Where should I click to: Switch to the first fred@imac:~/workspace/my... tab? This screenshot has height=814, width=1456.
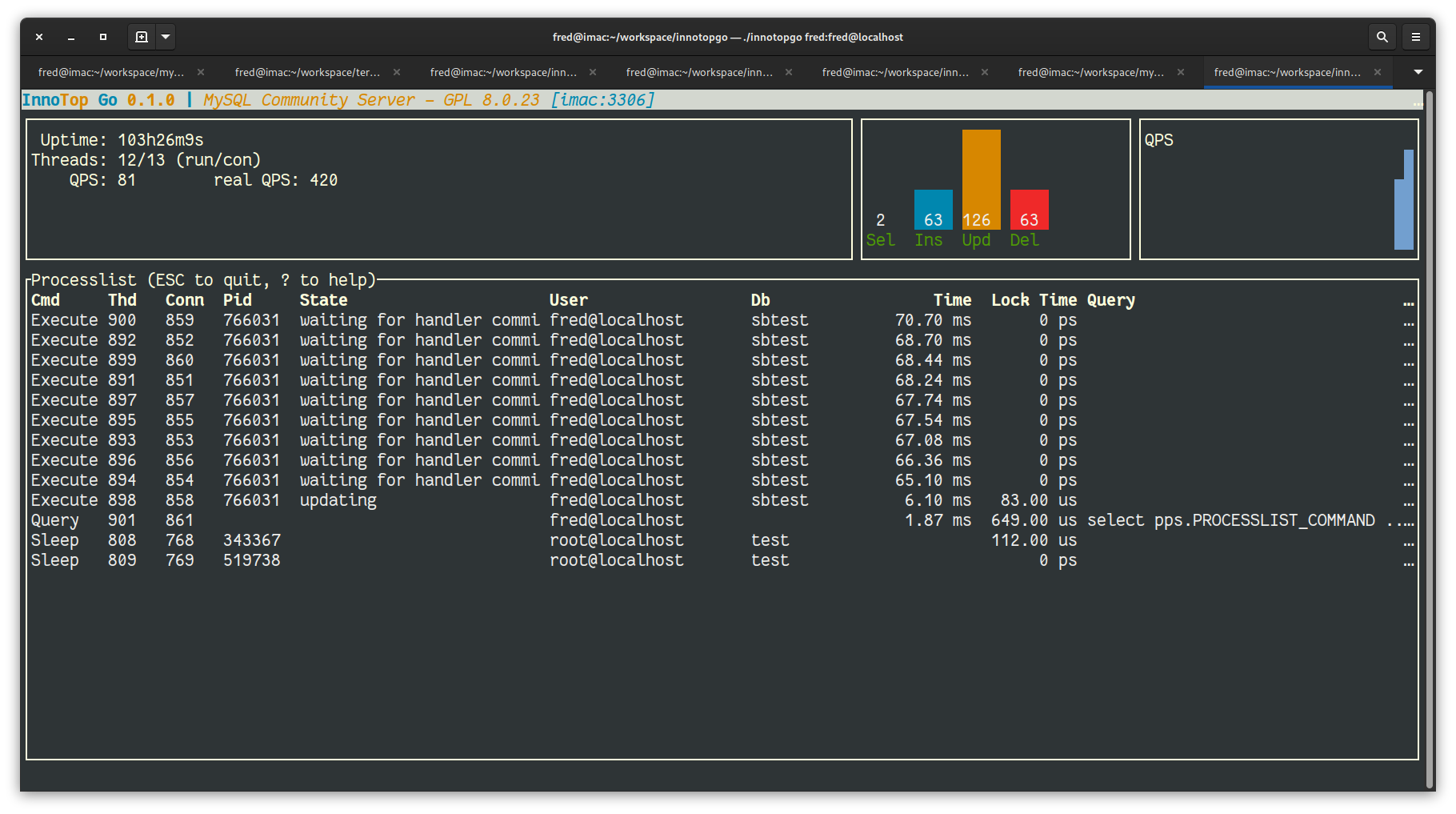(x=110, y=72)
